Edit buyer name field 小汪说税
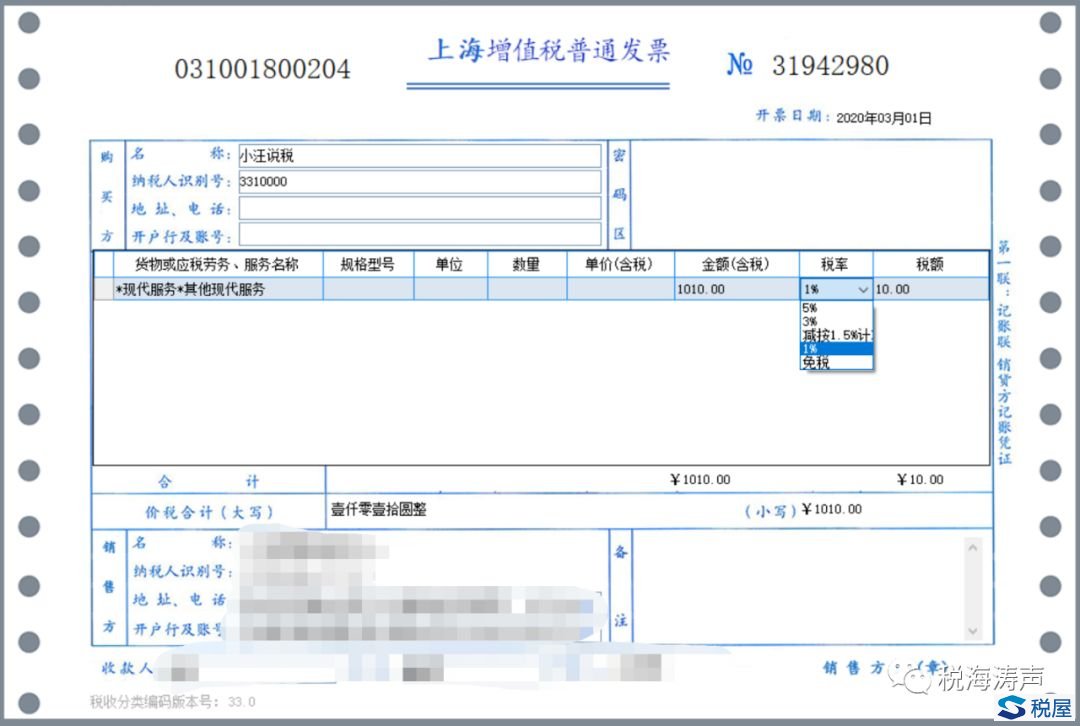Screen dimensions: 1080x726 coord(419,156)
